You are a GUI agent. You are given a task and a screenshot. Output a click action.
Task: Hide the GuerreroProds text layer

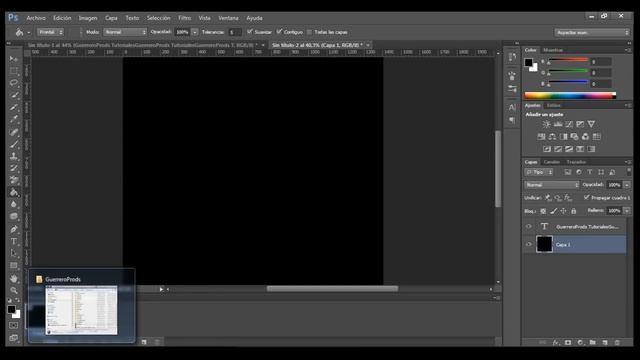529,227
